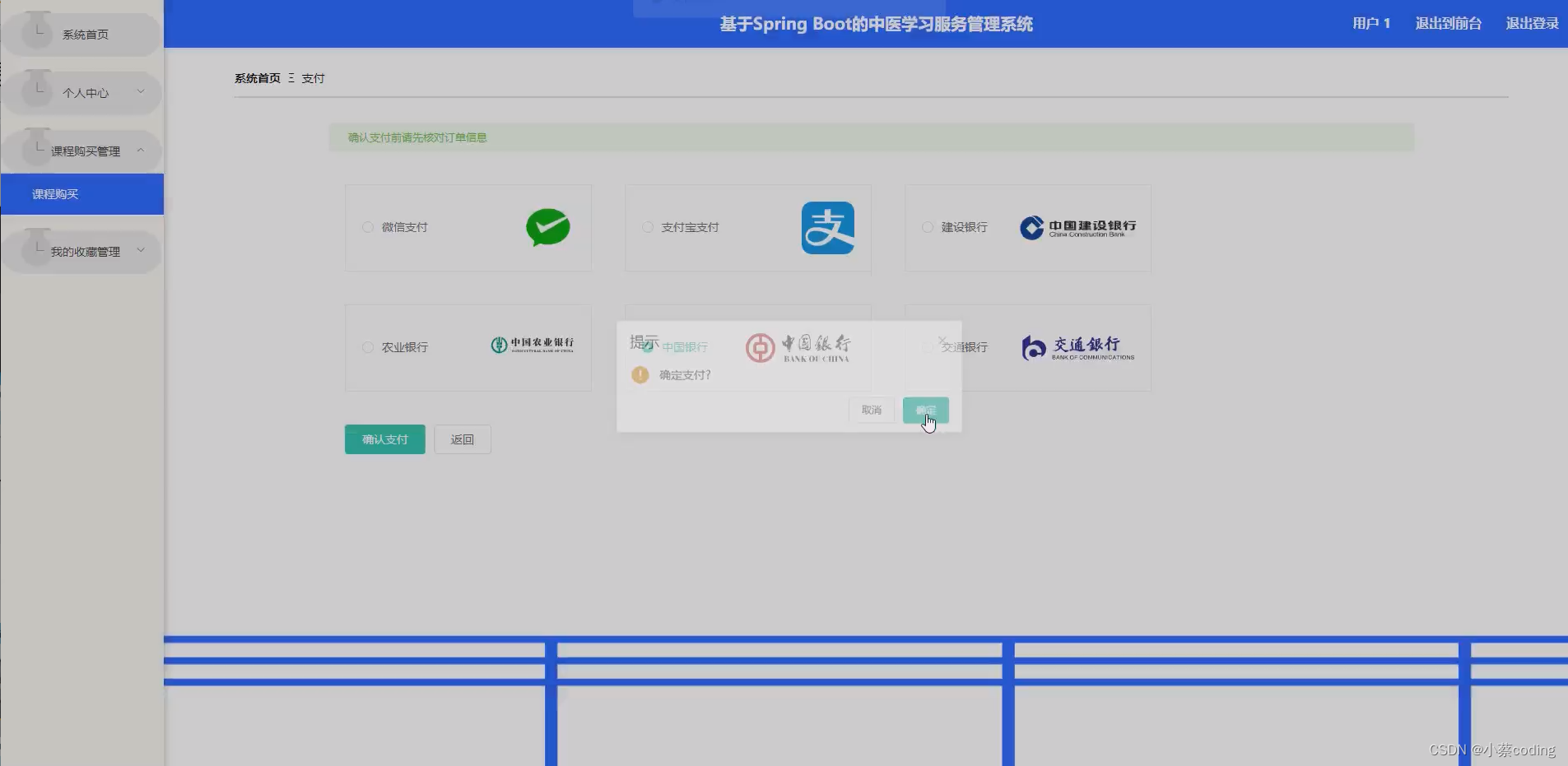Click the 确定支付? dialog message

click(685, 375)
